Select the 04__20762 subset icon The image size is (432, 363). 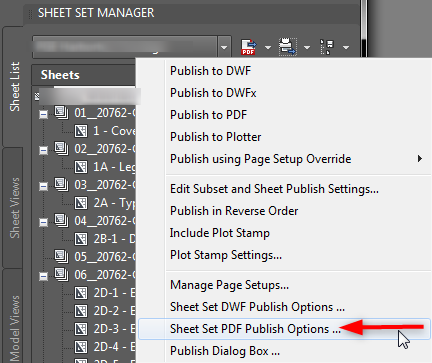coord(61,221)
